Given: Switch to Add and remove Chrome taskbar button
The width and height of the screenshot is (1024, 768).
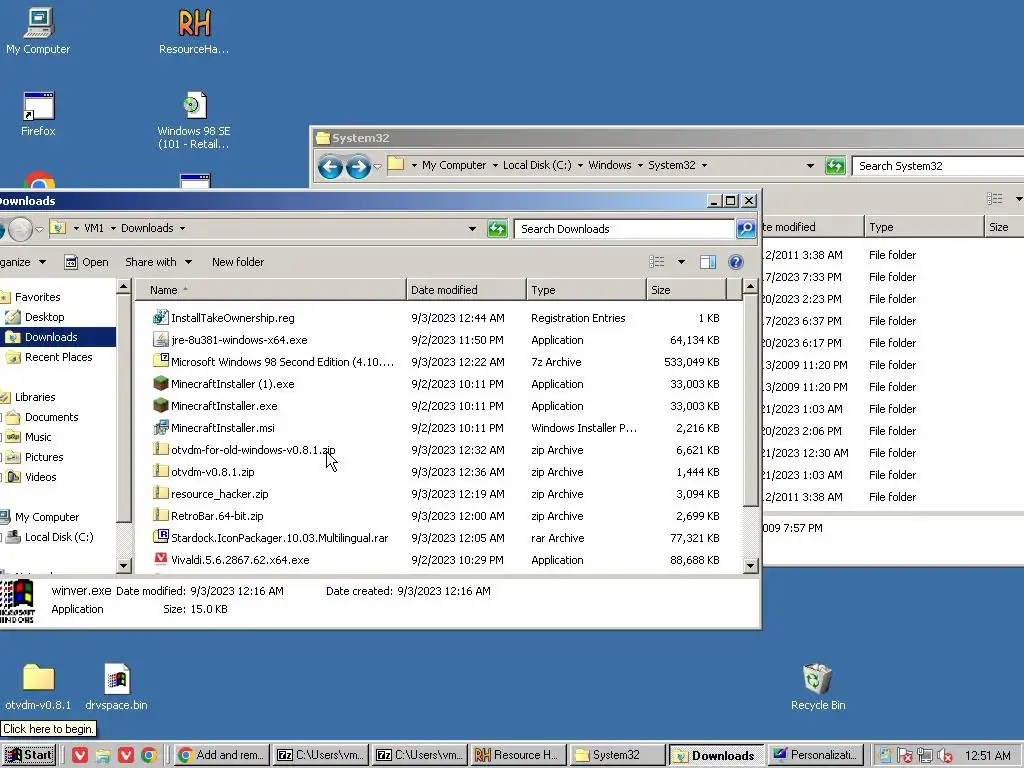Looking at the screenshot, I should pos(221,755).
